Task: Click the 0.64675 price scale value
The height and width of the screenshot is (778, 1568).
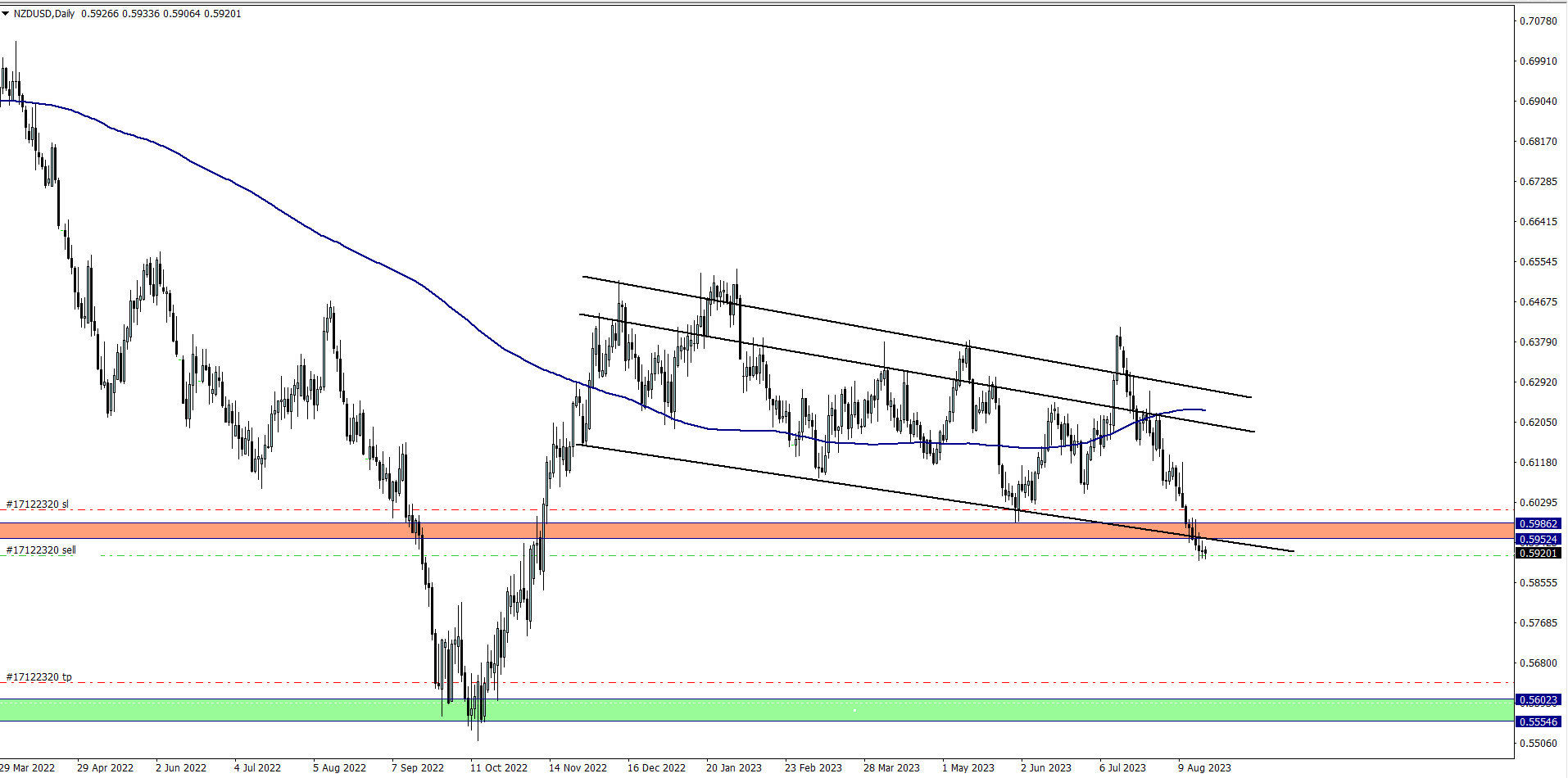Action: (1538, 301)
